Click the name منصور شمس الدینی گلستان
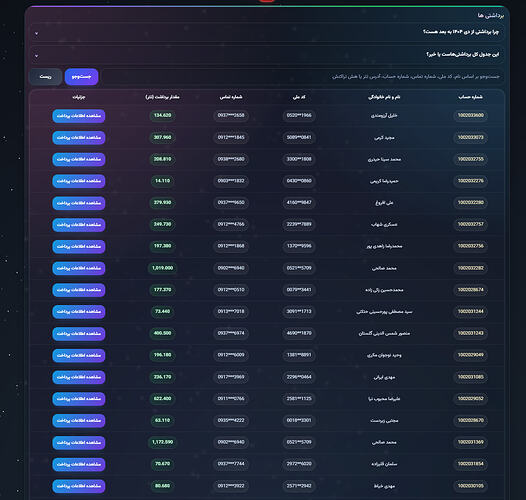The image size is (526, 500). pos(384,334)
